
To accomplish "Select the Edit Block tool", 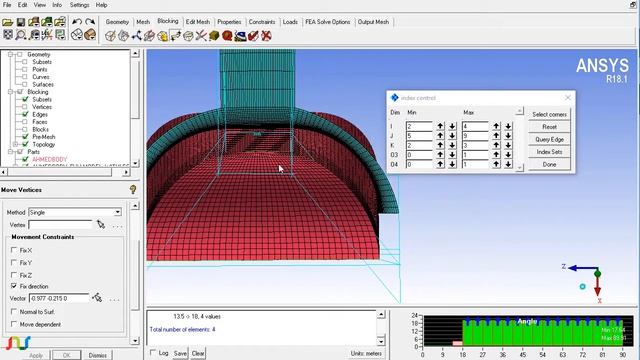I will pos(149,36).
